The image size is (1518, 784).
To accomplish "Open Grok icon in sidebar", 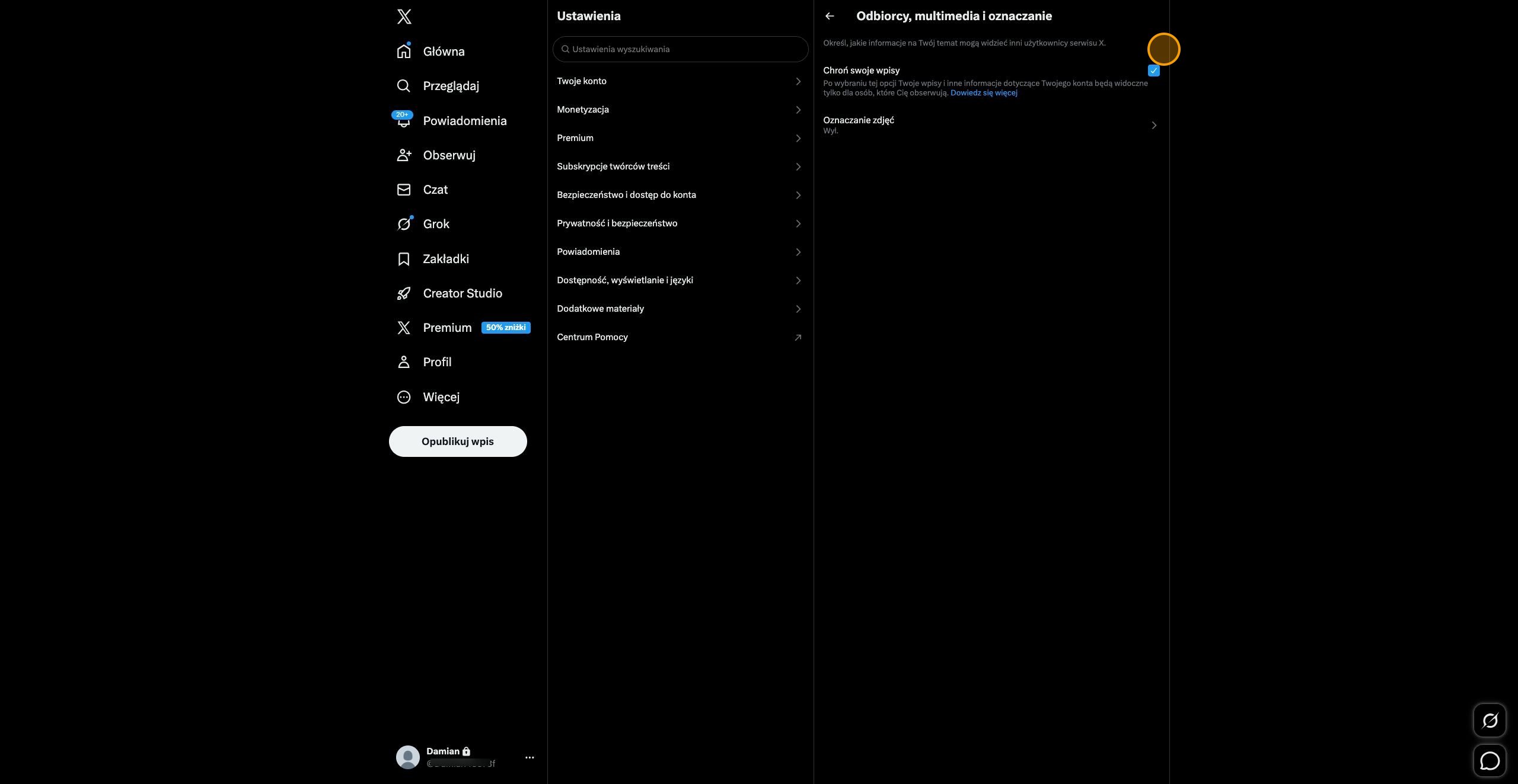I will pyautogui.click(x=404, y=224).
